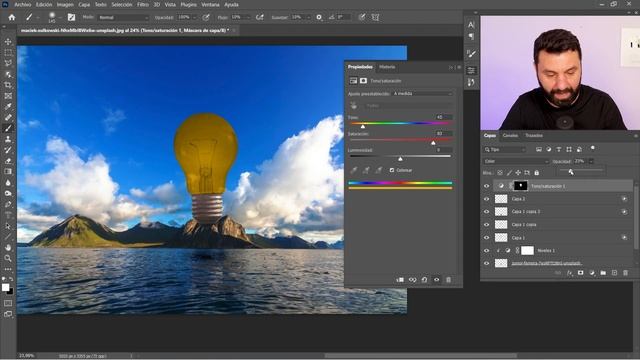Toggle Colorear checkbox

[x=392, y=170]
